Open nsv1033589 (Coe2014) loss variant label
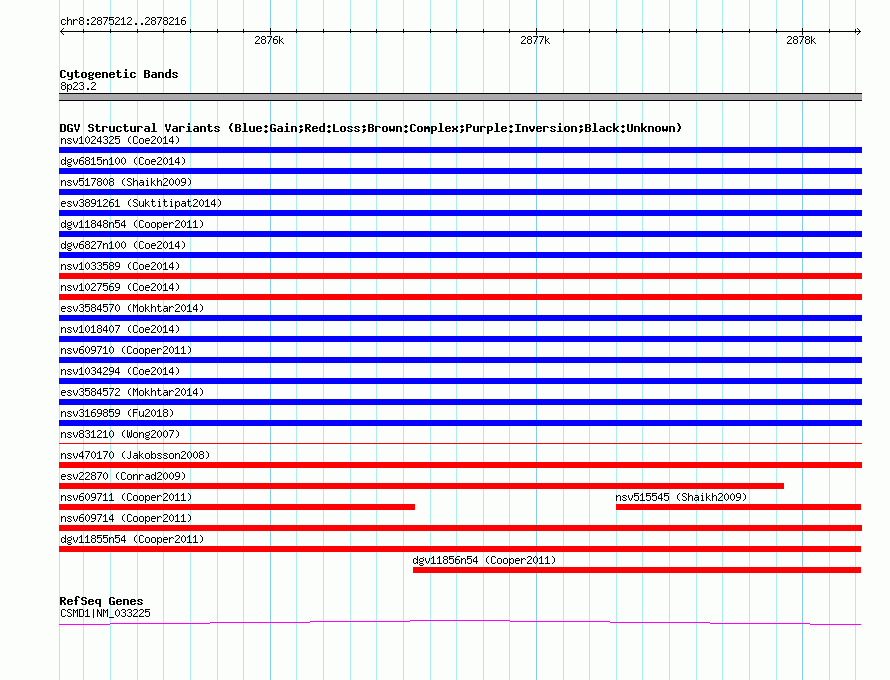This screenshot has width=890, height=680. [x=120, y=266]
